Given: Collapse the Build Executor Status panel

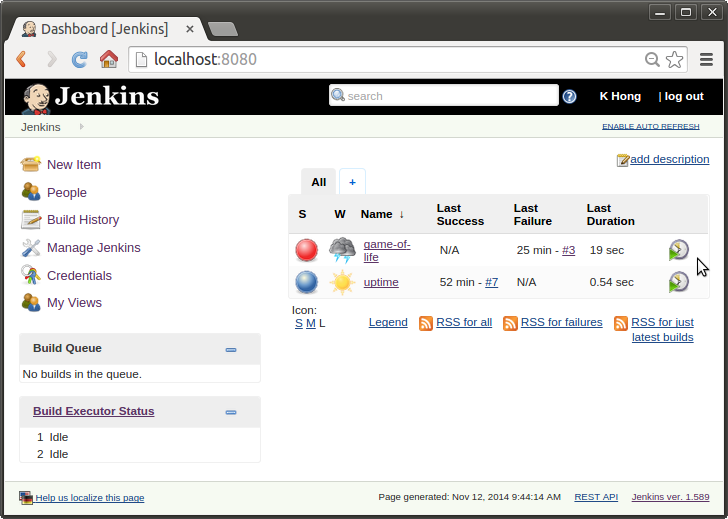Looking at the screenshot, I should click(x=231, y=412).
